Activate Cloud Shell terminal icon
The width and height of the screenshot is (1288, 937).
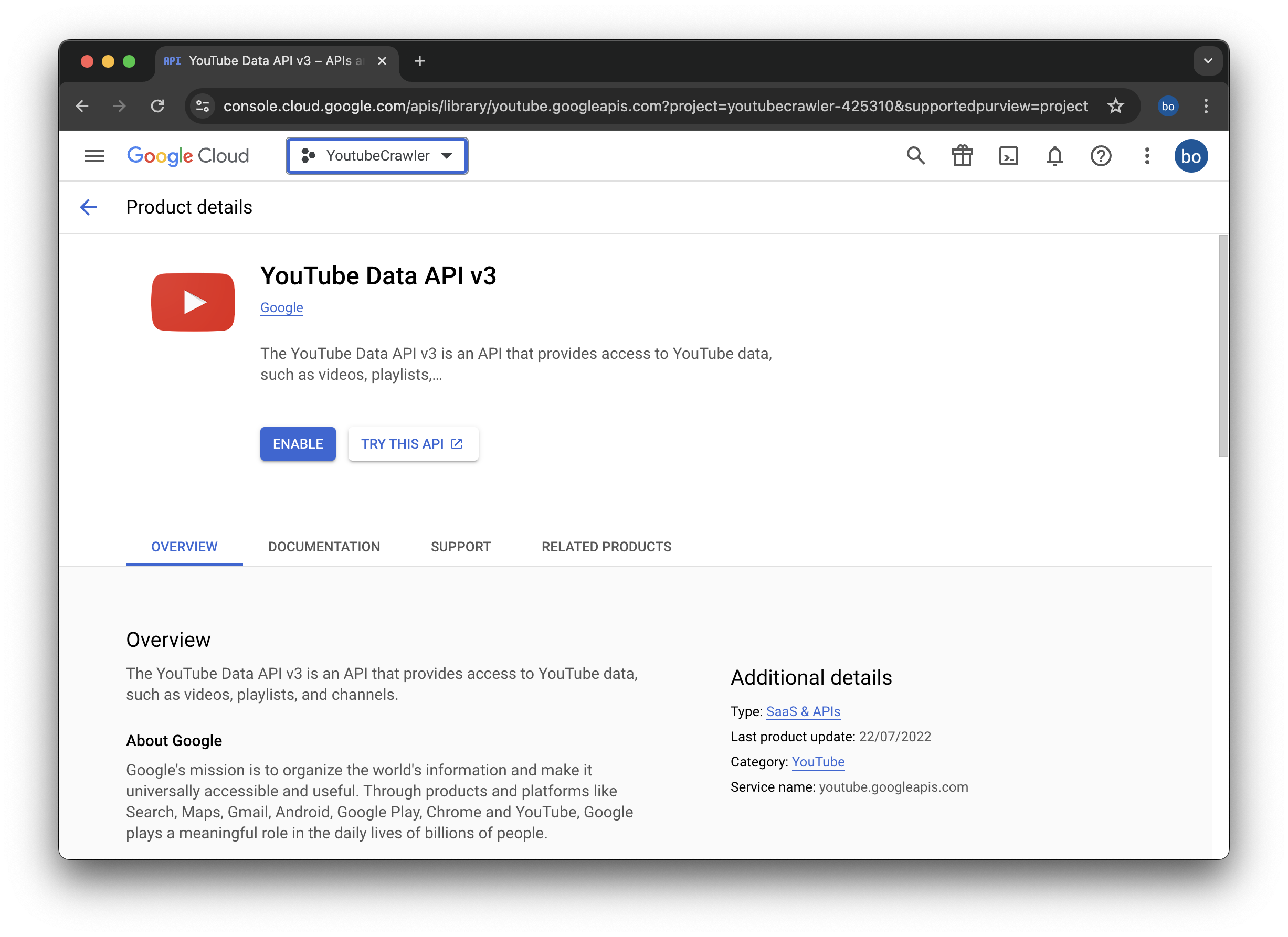click(x=1009, y=156)
